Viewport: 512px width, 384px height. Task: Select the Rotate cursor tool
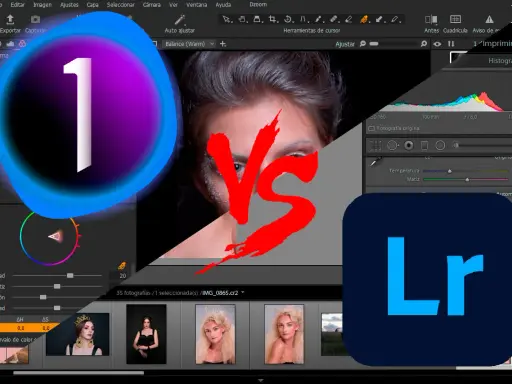288,20
